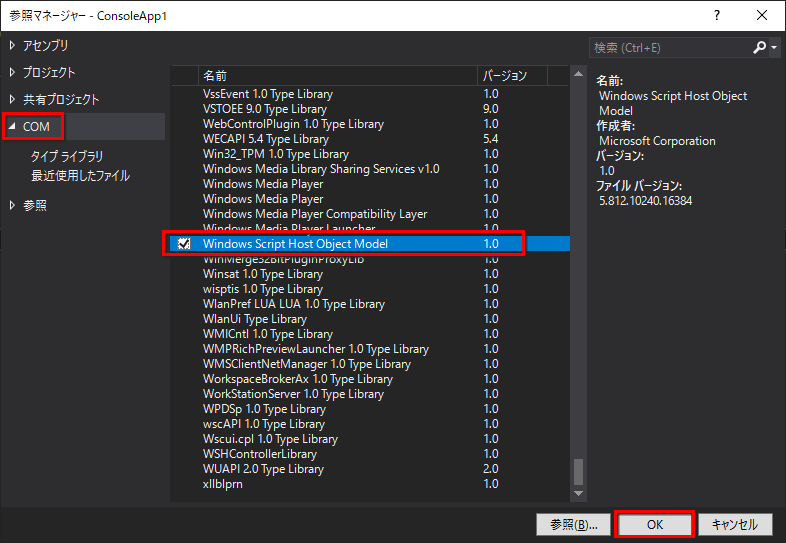Select 最近使用したファイル under COM
The width and height of the screenshot is (786, 543).
tap(80, 175)
